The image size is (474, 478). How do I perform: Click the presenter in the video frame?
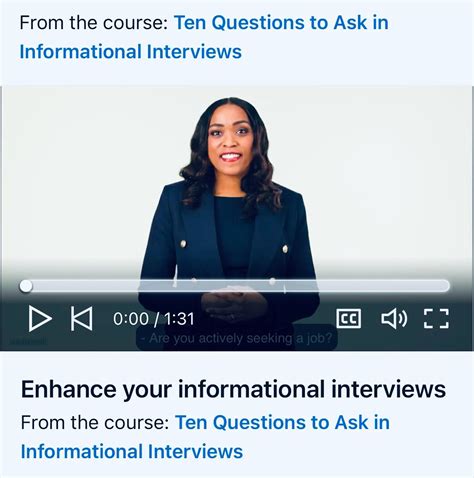(x=230, y=207)
